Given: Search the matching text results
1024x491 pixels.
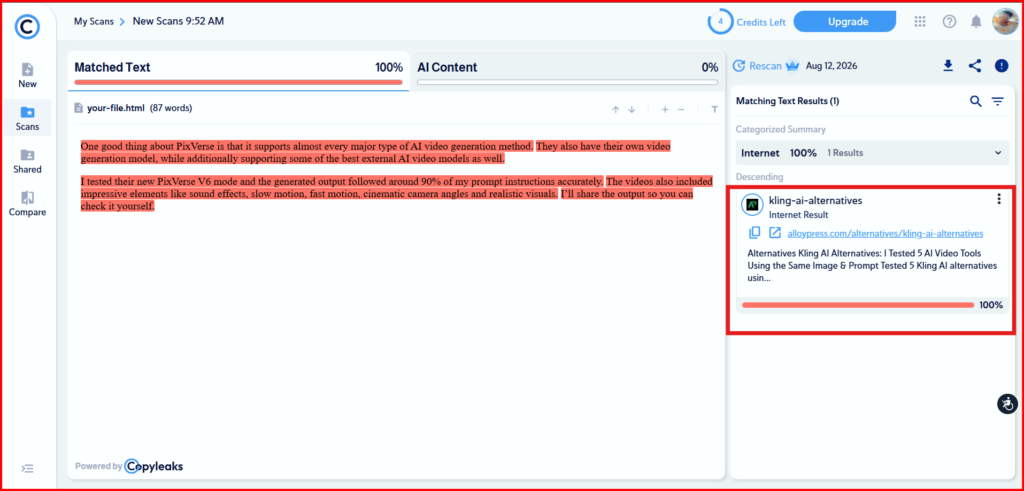Looking at the screenshot, I should [x=976, y=101].
